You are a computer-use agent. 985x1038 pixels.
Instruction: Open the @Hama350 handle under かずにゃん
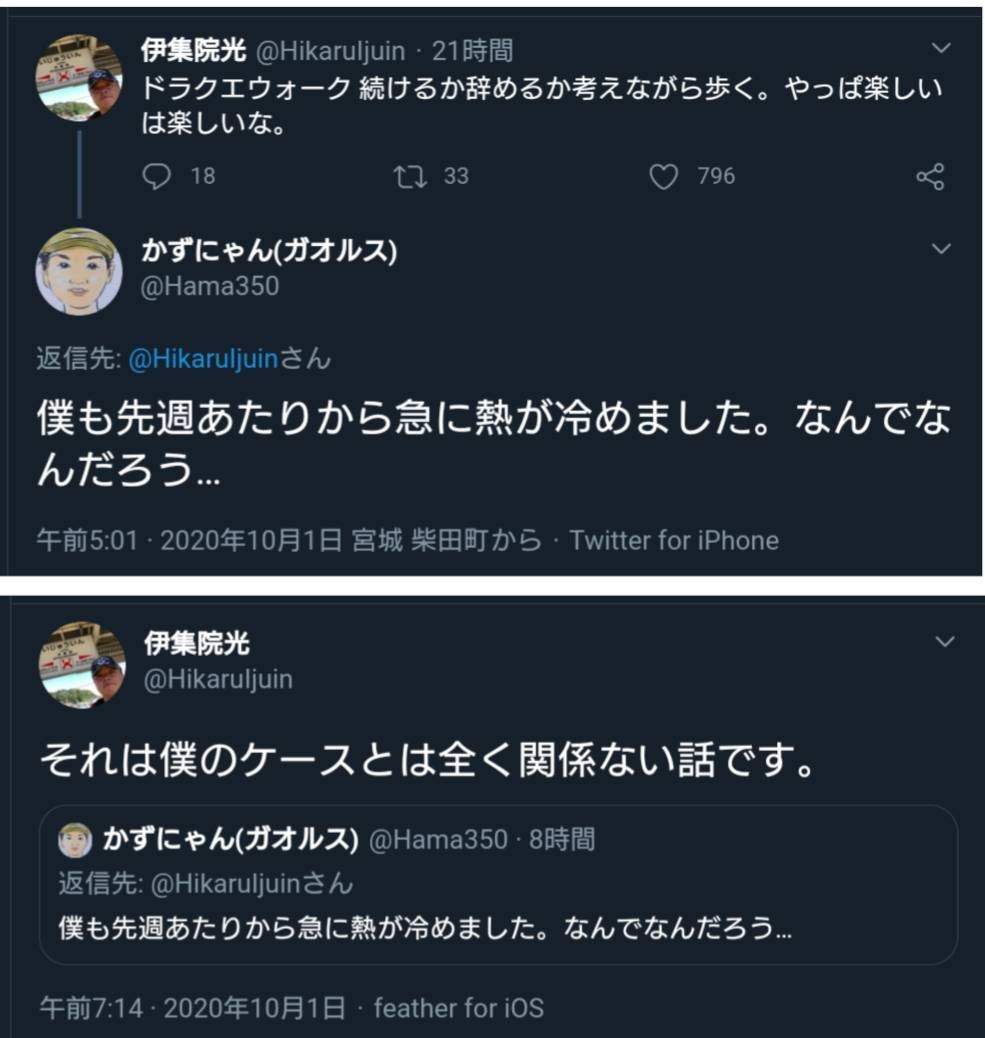pos(212,286)
